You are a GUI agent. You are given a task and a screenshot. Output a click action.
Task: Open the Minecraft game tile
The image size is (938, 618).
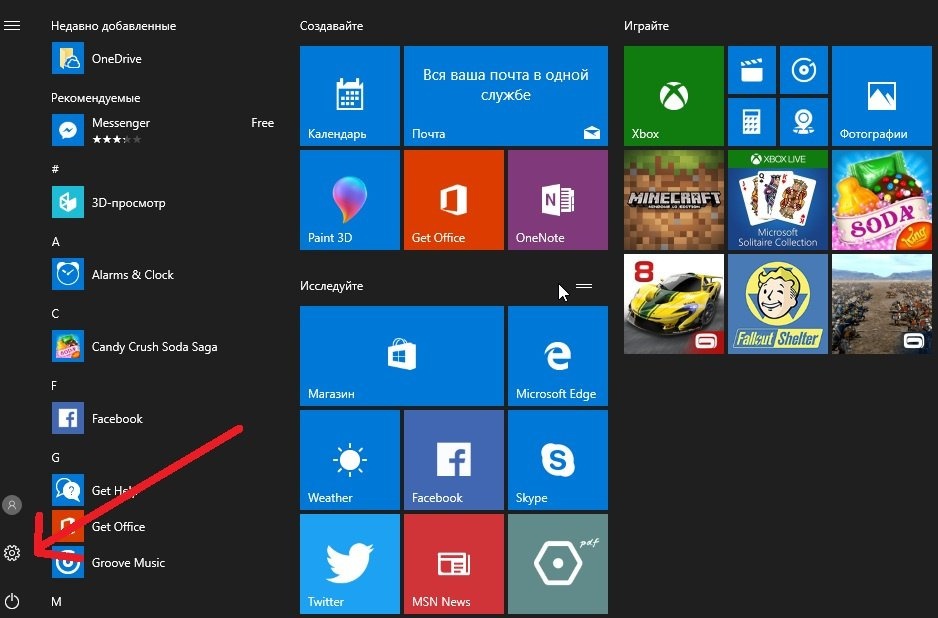(x=673, y=200)
